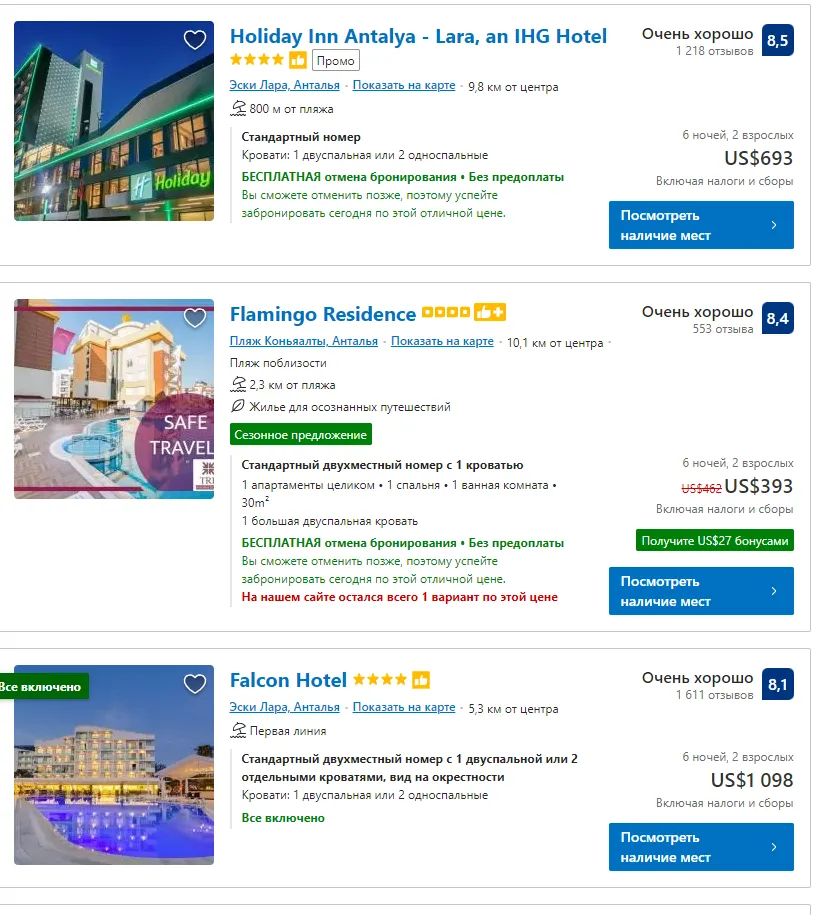Click Получите US$27 бонусами green badge

[714, 541]
